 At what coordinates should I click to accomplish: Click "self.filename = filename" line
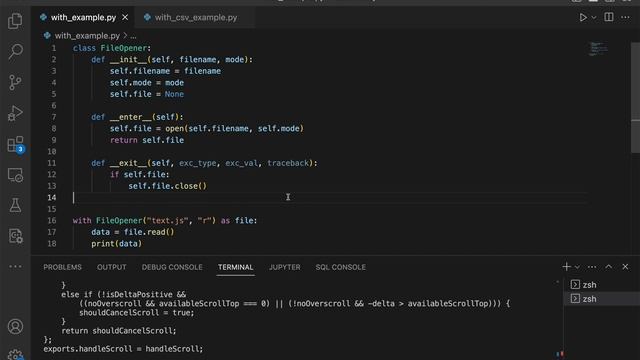(165, 71)
